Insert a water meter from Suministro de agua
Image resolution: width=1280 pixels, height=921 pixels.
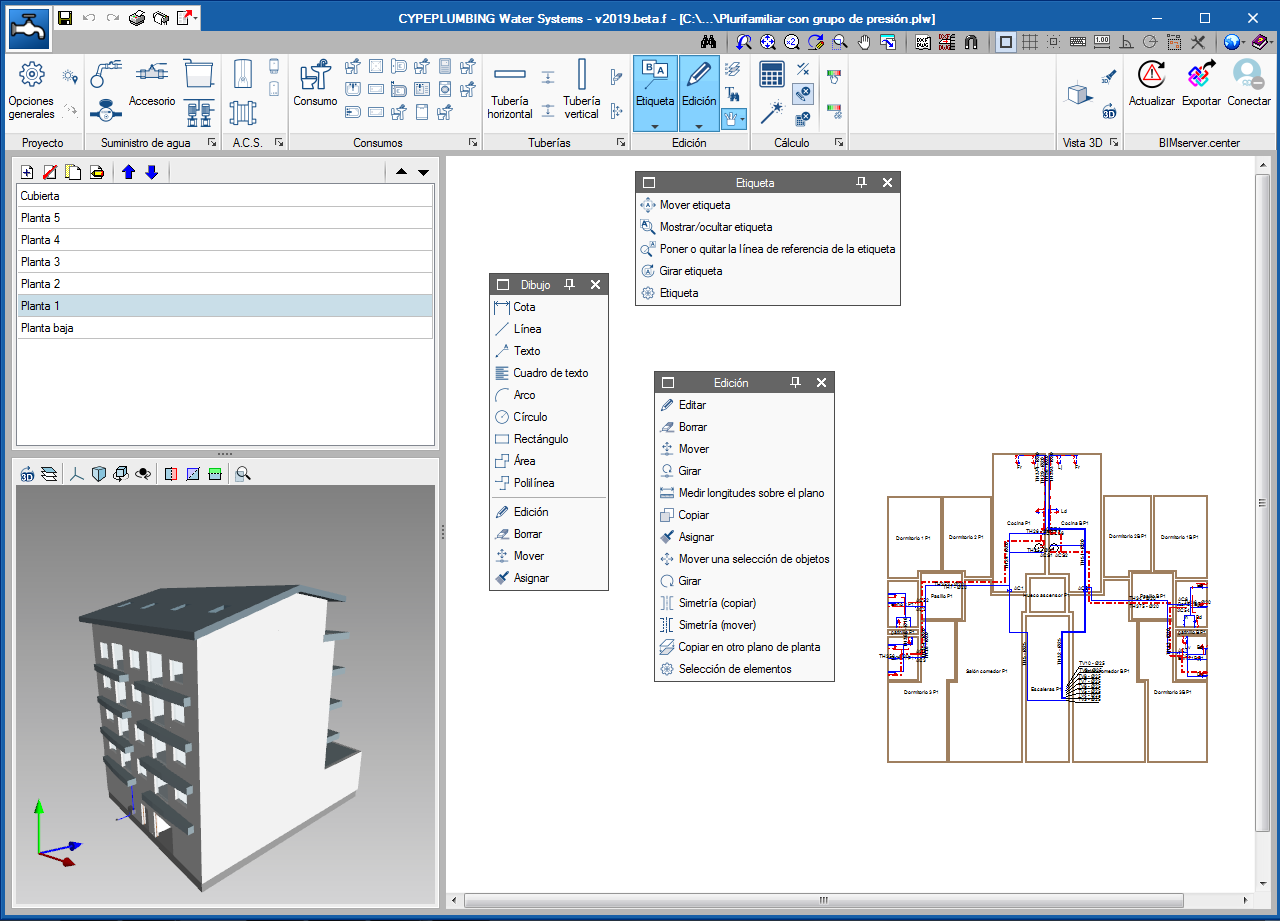106,112
